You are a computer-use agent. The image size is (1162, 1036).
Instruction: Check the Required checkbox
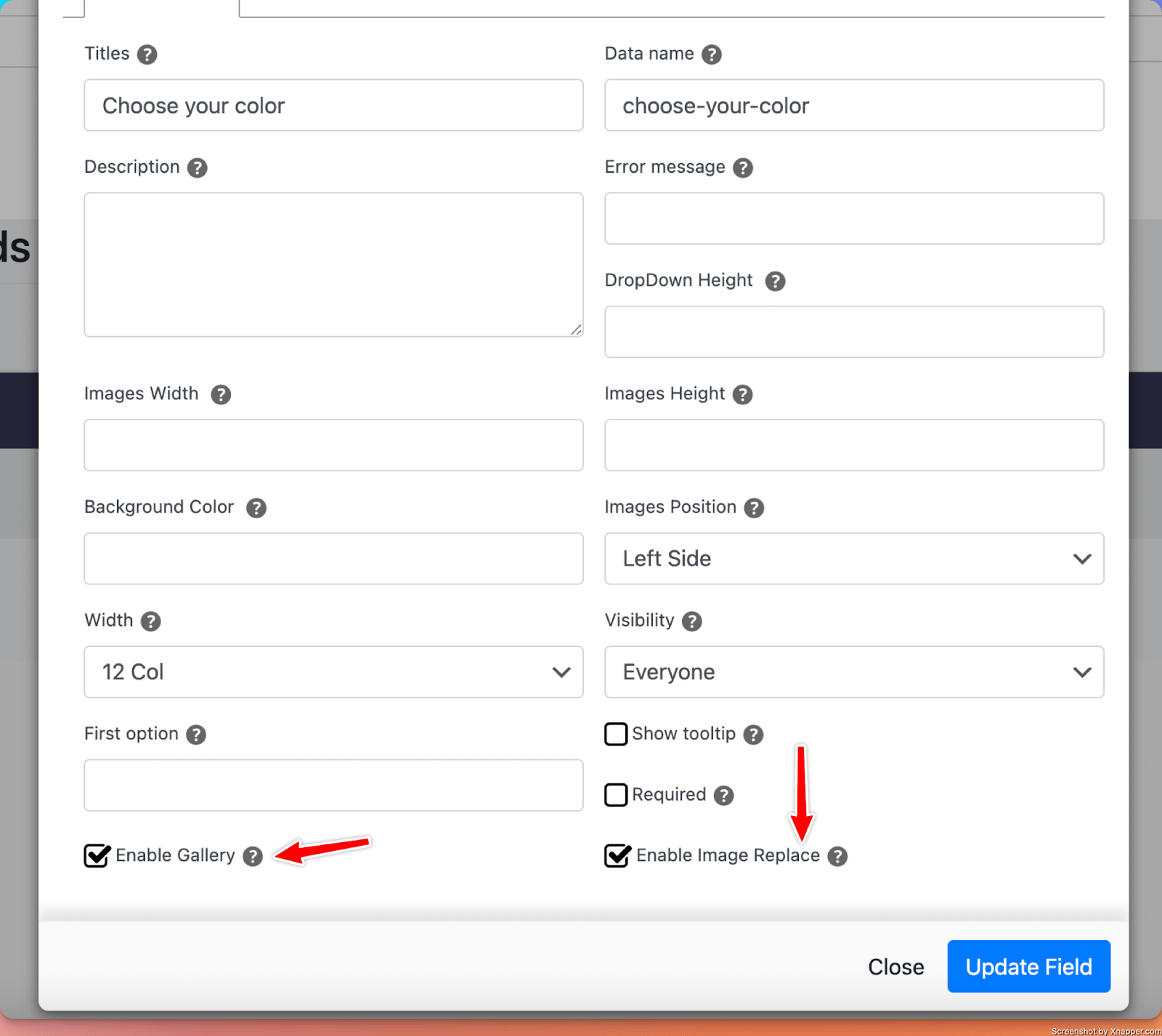616,795
